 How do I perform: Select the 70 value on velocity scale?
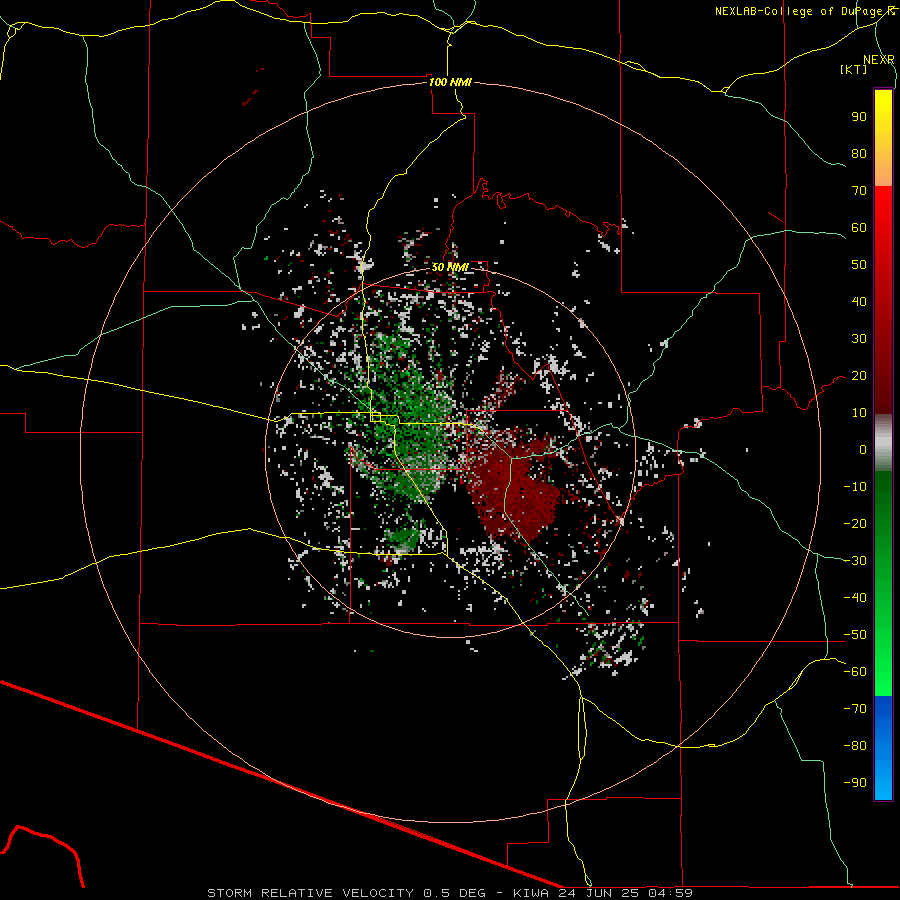point(859,191)
